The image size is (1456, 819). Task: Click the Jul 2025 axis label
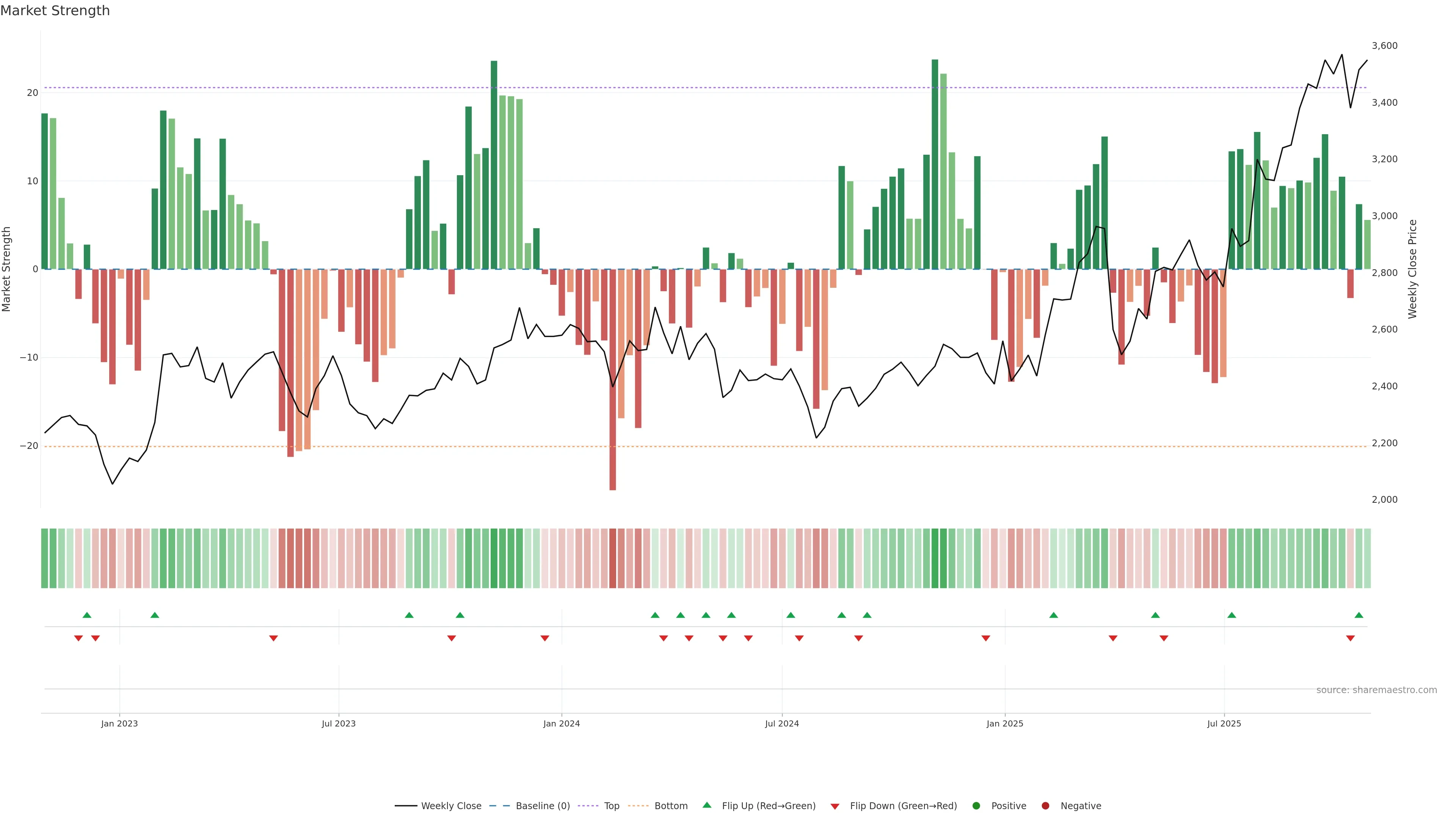(x=1224, y=723)
